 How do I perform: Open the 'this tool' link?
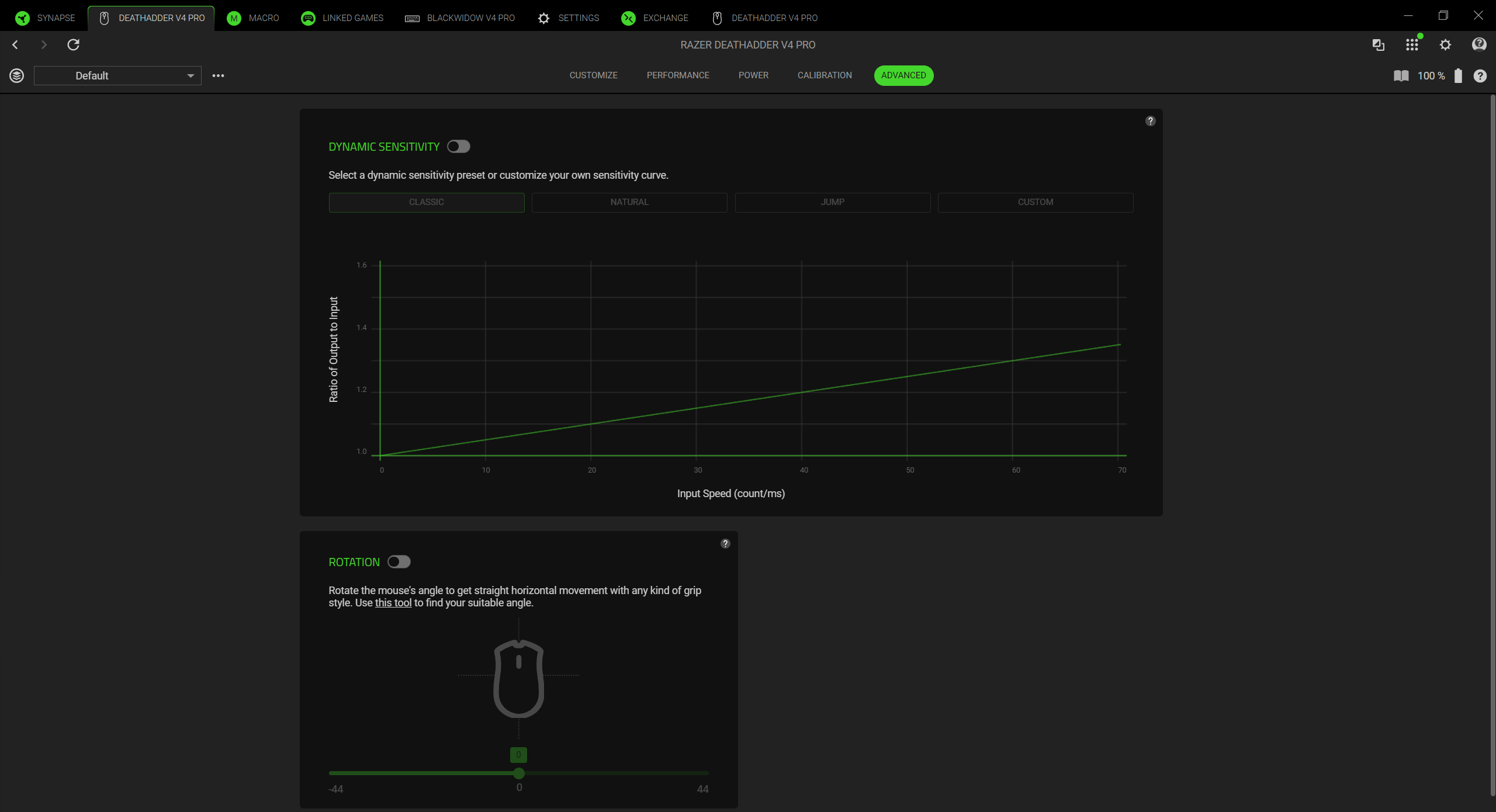click(x=393, y=603)
